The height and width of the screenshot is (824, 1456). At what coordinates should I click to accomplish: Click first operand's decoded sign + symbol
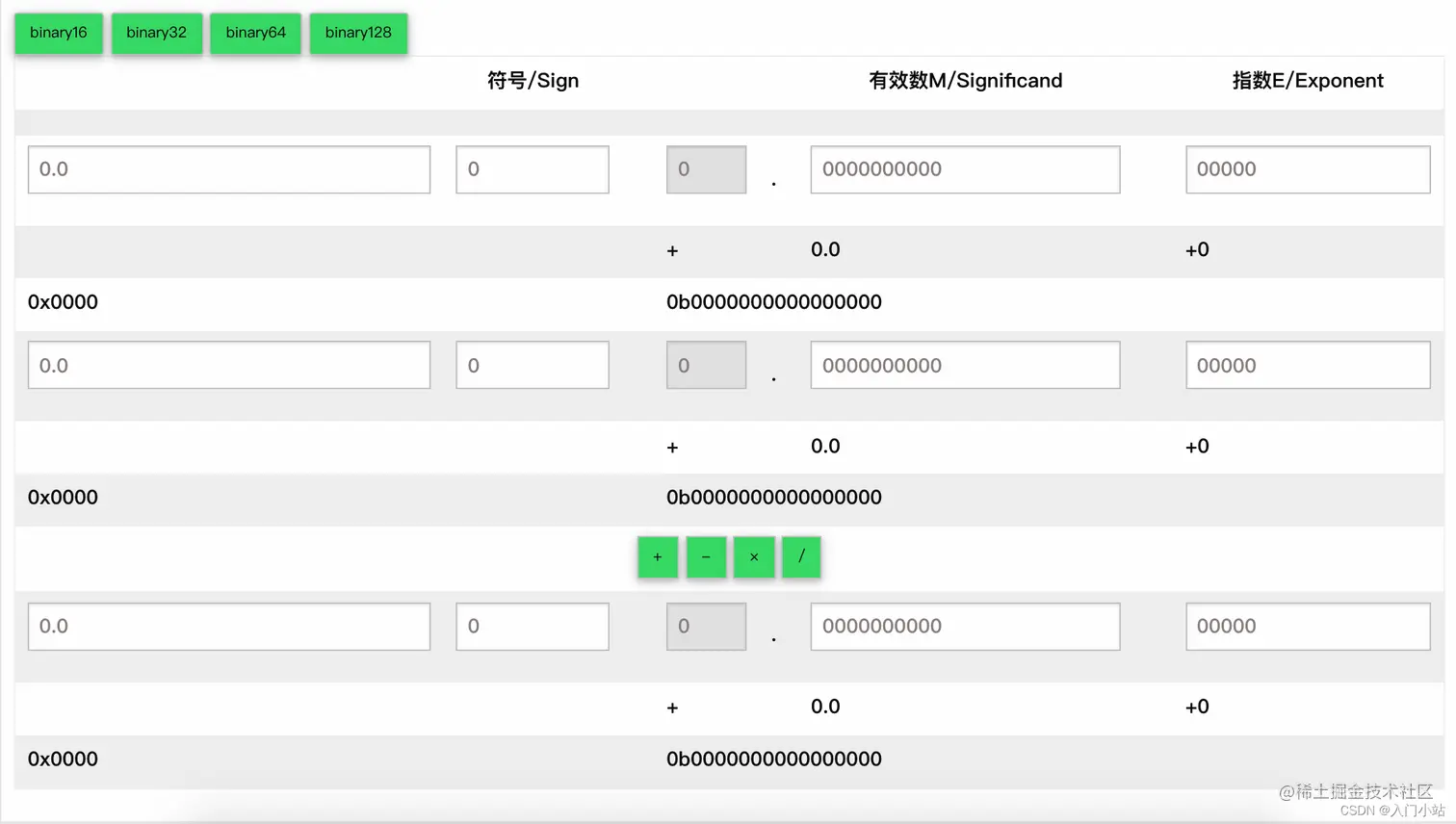click(x=672, y=251)
